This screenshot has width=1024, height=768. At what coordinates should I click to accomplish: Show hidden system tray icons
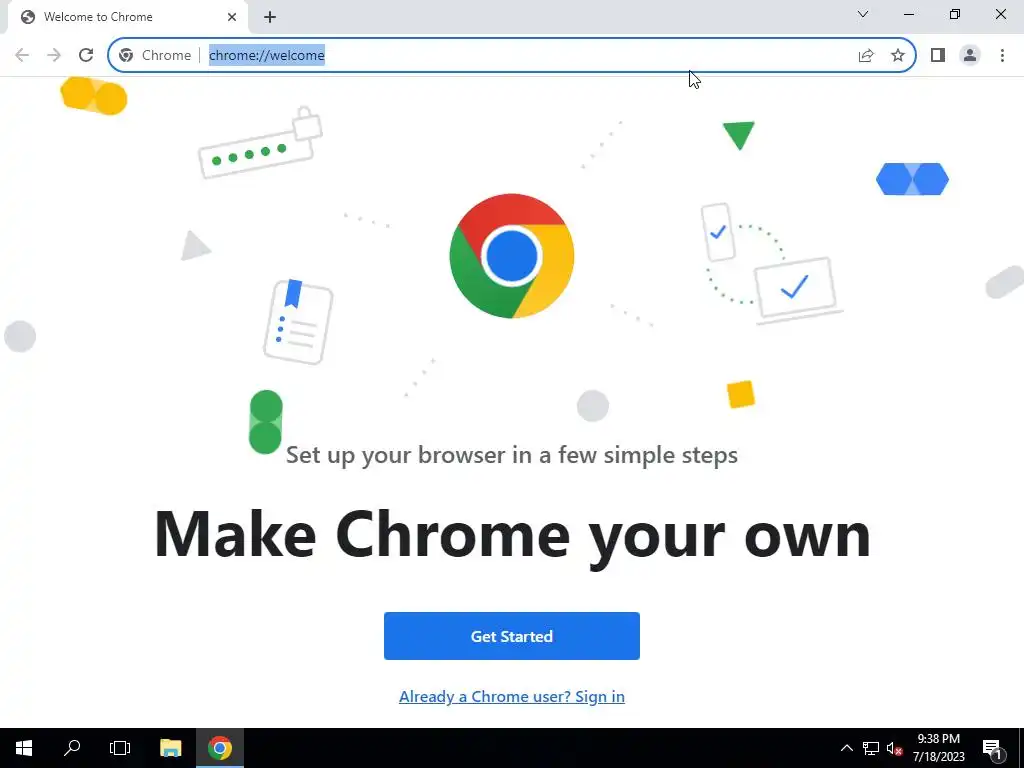(x=846, y=748)
